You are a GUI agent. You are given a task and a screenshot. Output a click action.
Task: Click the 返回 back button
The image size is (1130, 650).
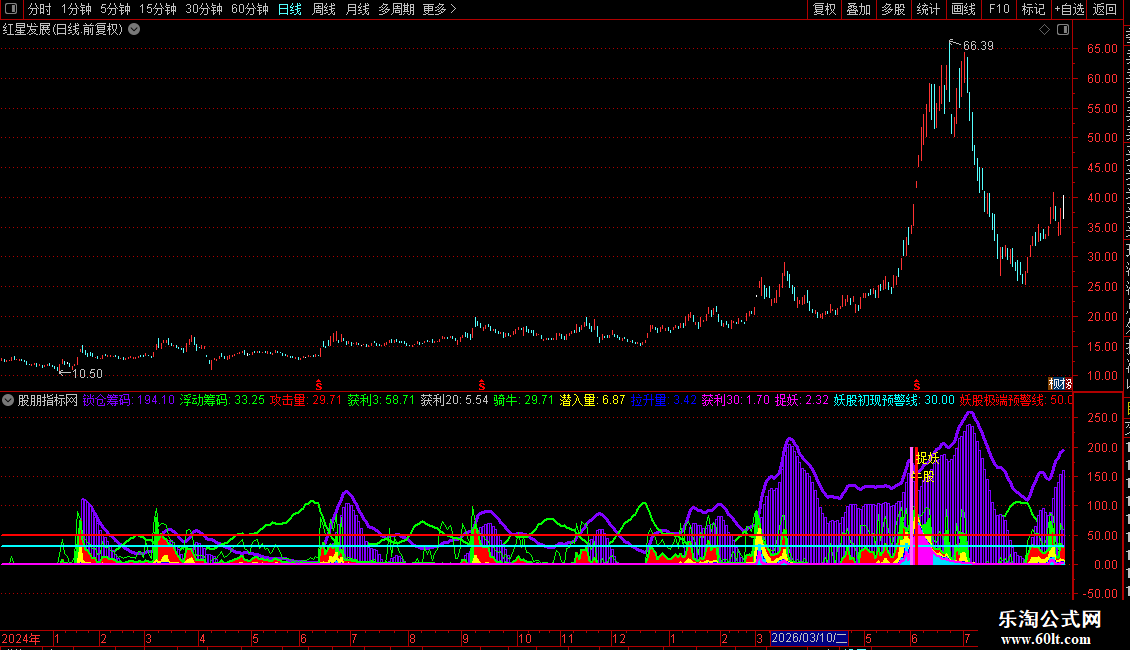tap(1105, 9)
